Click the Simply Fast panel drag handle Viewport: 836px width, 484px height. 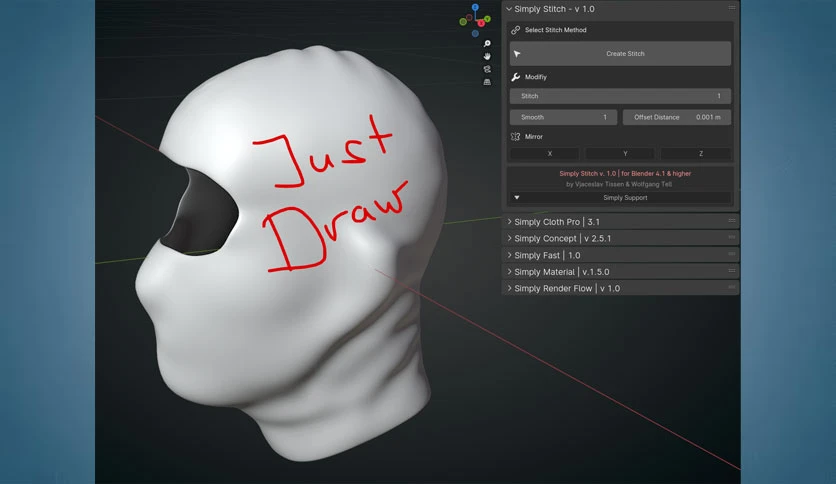(732, 254)
